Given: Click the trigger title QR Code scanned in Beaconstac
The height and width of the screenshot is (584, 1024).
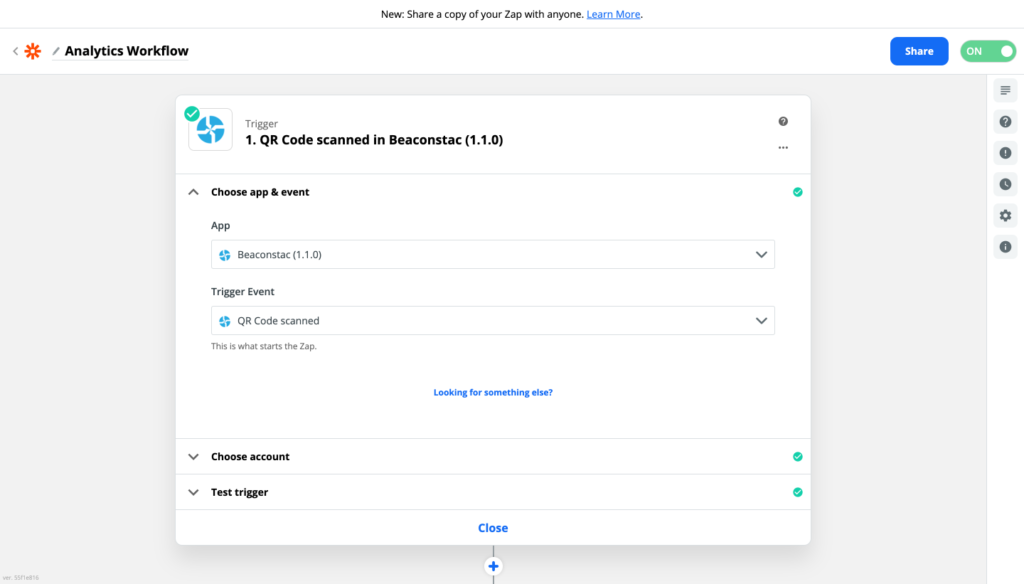Looking at the screenshot, I should pos(374,140).
